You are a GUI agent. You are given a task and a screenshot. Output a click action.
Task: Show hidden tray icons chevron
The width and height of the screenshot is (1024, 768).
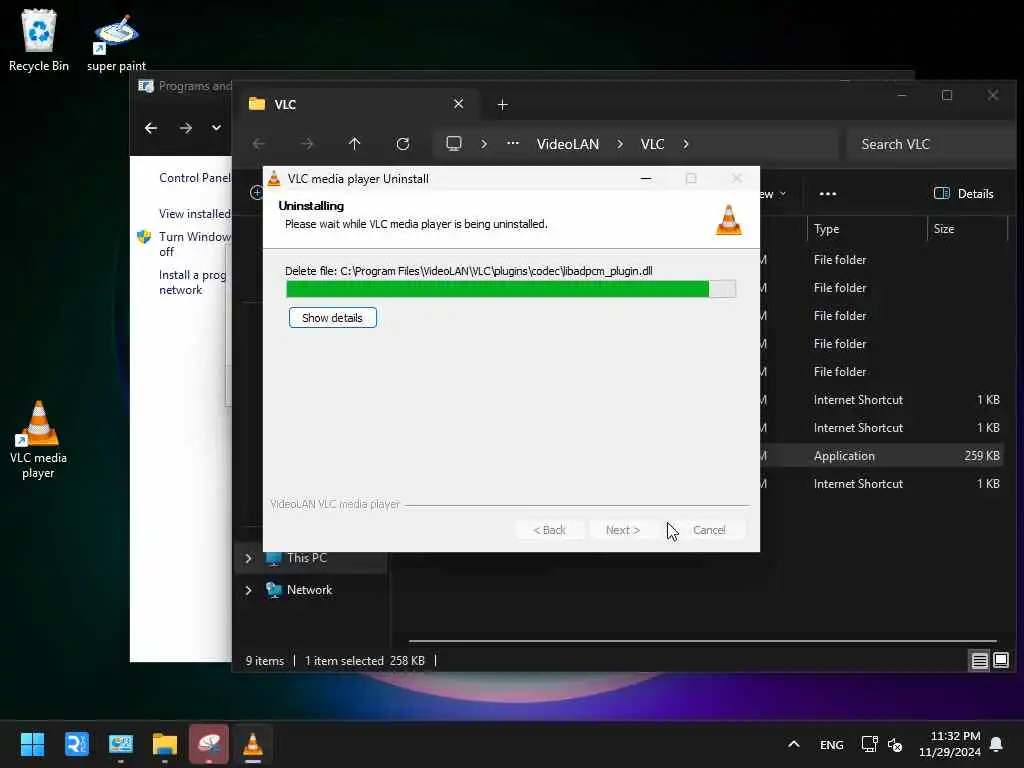(x=793, y=744)
